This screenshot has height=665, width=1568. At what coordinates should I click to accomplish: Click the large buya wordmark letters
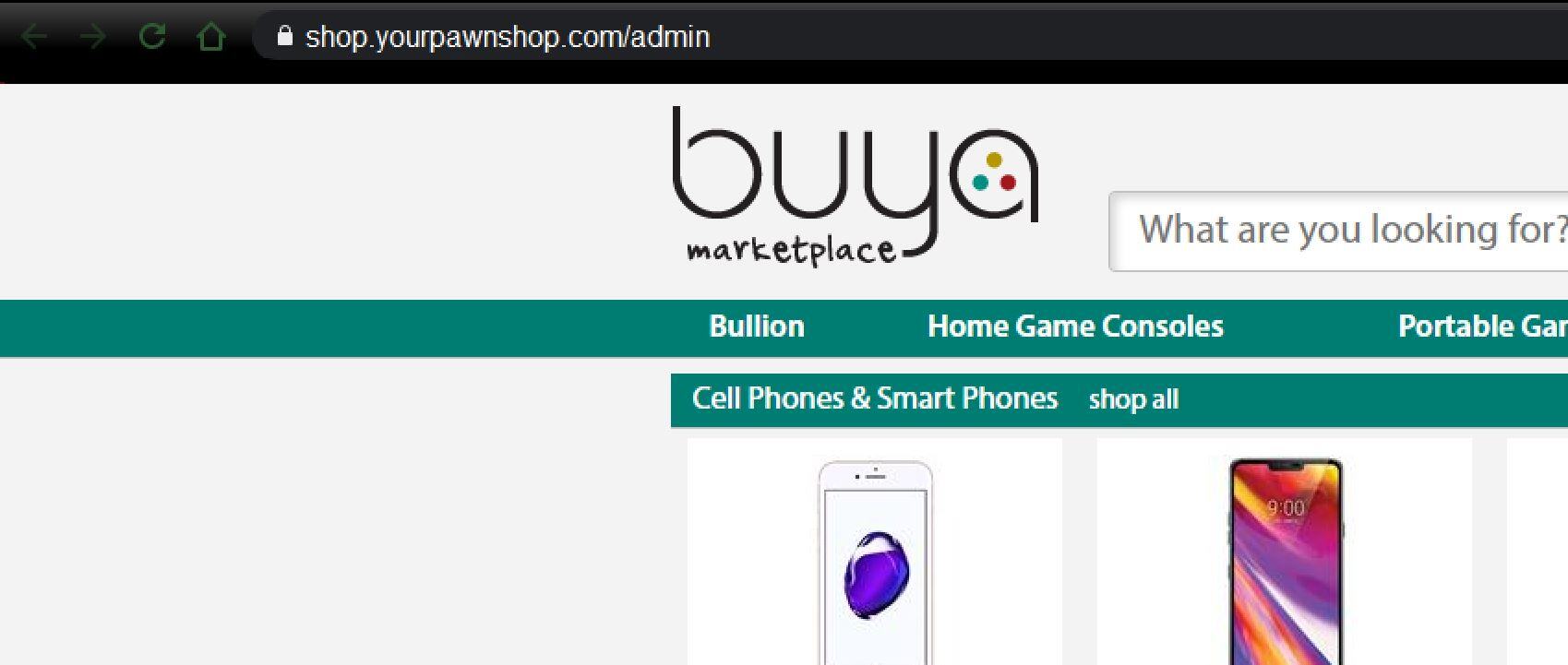[855, 175]
